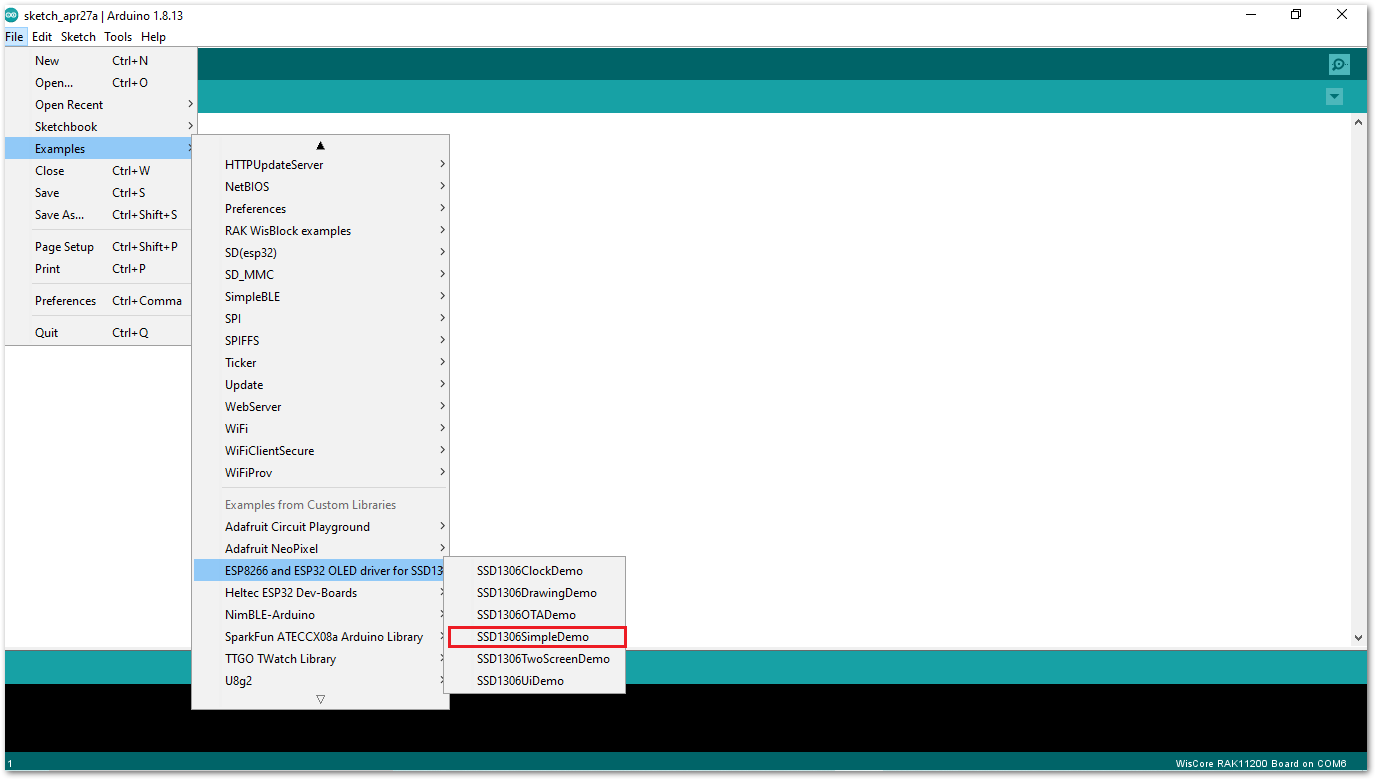Click editor scrollbar down arrow

pos(1358,637)
